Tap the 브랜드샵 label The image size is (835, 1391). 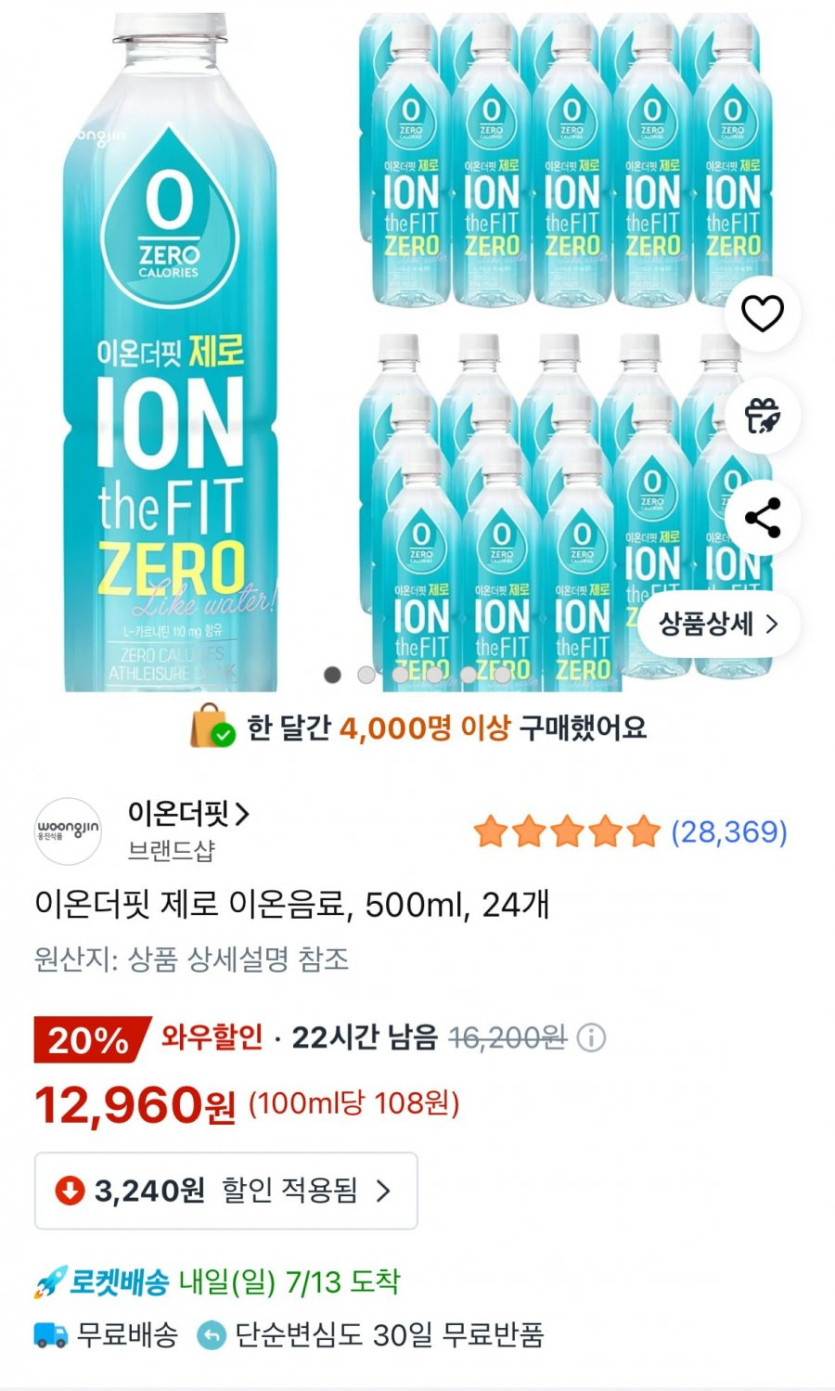click(171, 851)
